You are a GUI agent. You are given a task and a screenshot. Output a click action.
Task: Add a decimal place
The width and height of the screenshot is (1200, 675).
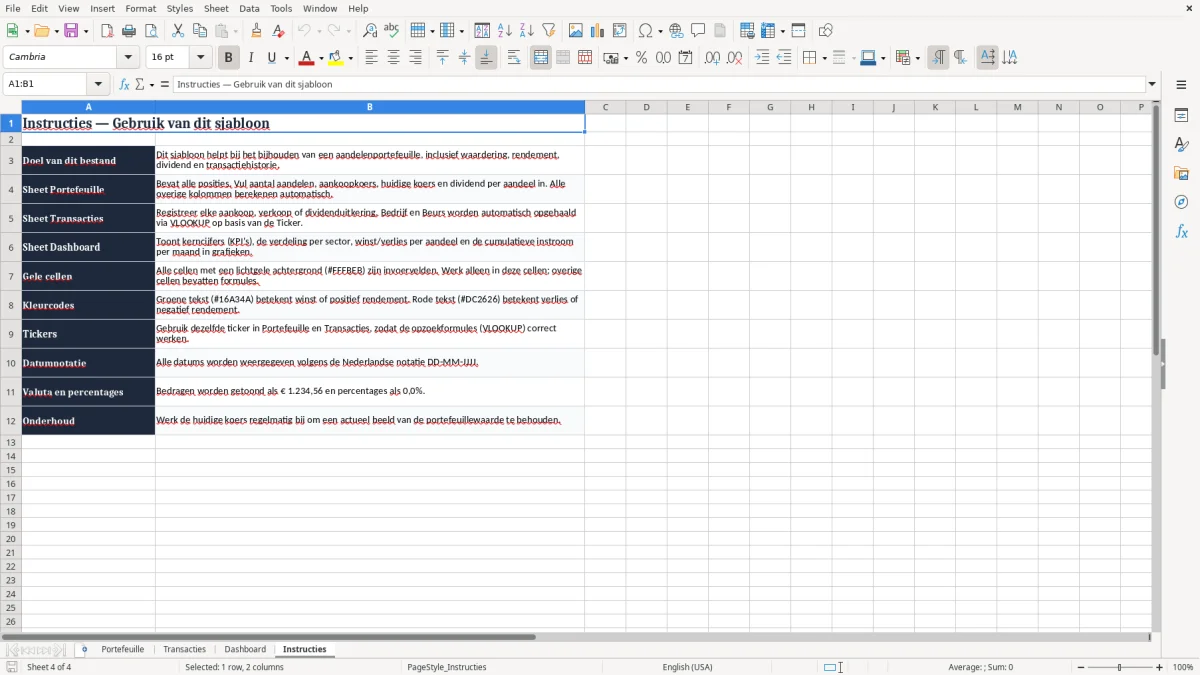(x=712, y=58)
